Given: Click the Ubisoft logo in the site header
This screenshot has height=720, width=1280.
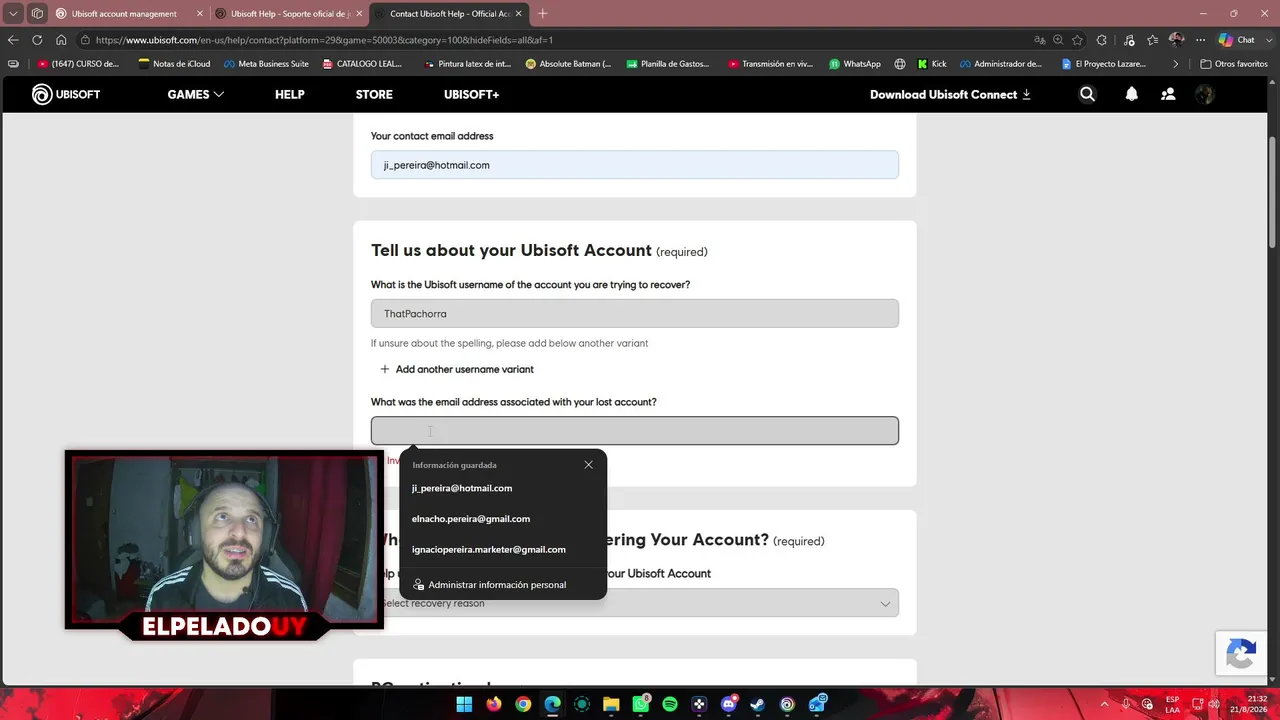Looking at the screenshot, I should (x=66, y=95).
